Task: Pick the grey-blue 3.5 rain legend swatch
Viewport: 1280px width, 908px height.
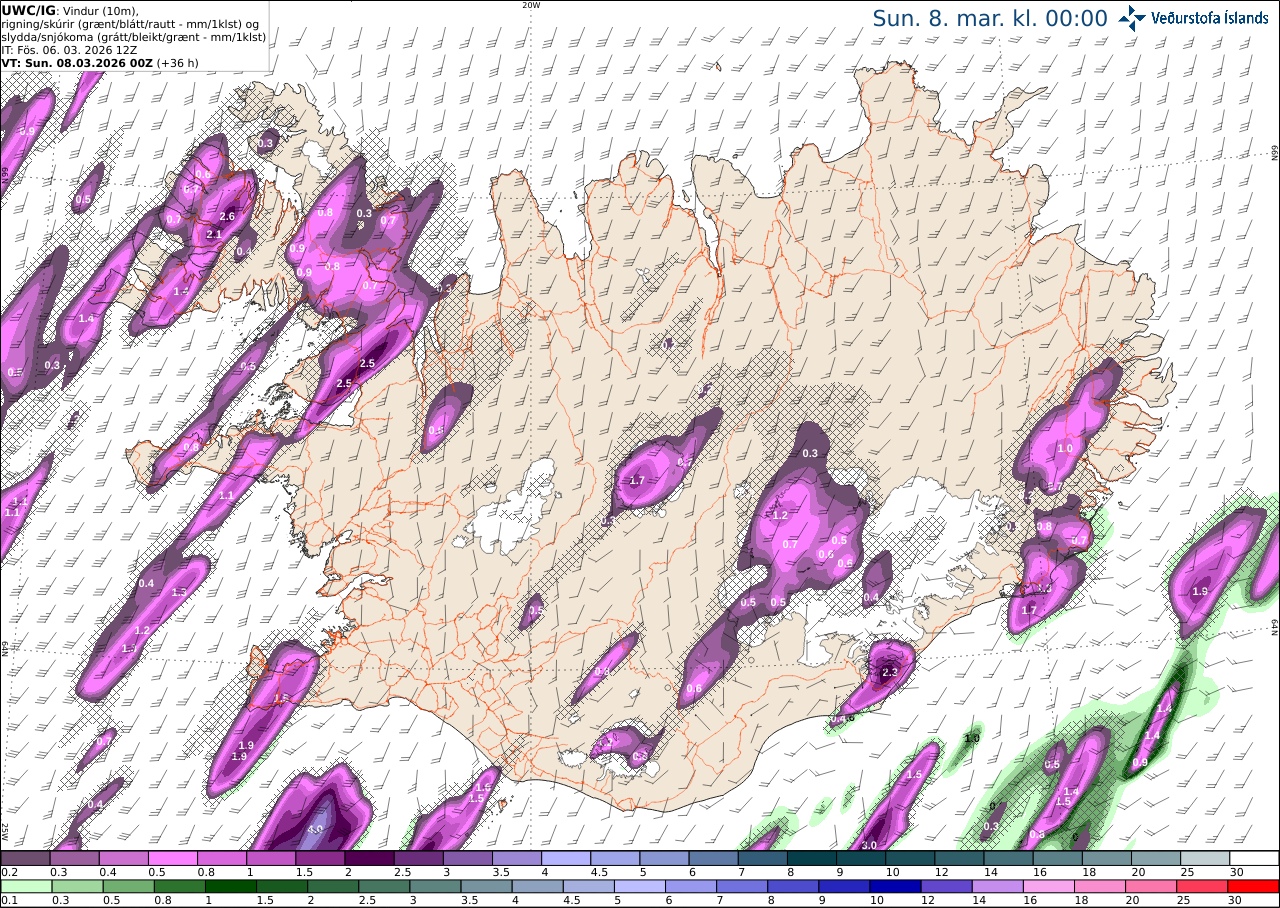Action: (486, 886)
